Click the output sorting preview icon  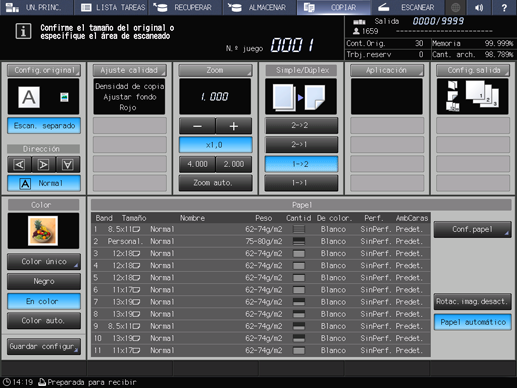(x=473, y=97)
